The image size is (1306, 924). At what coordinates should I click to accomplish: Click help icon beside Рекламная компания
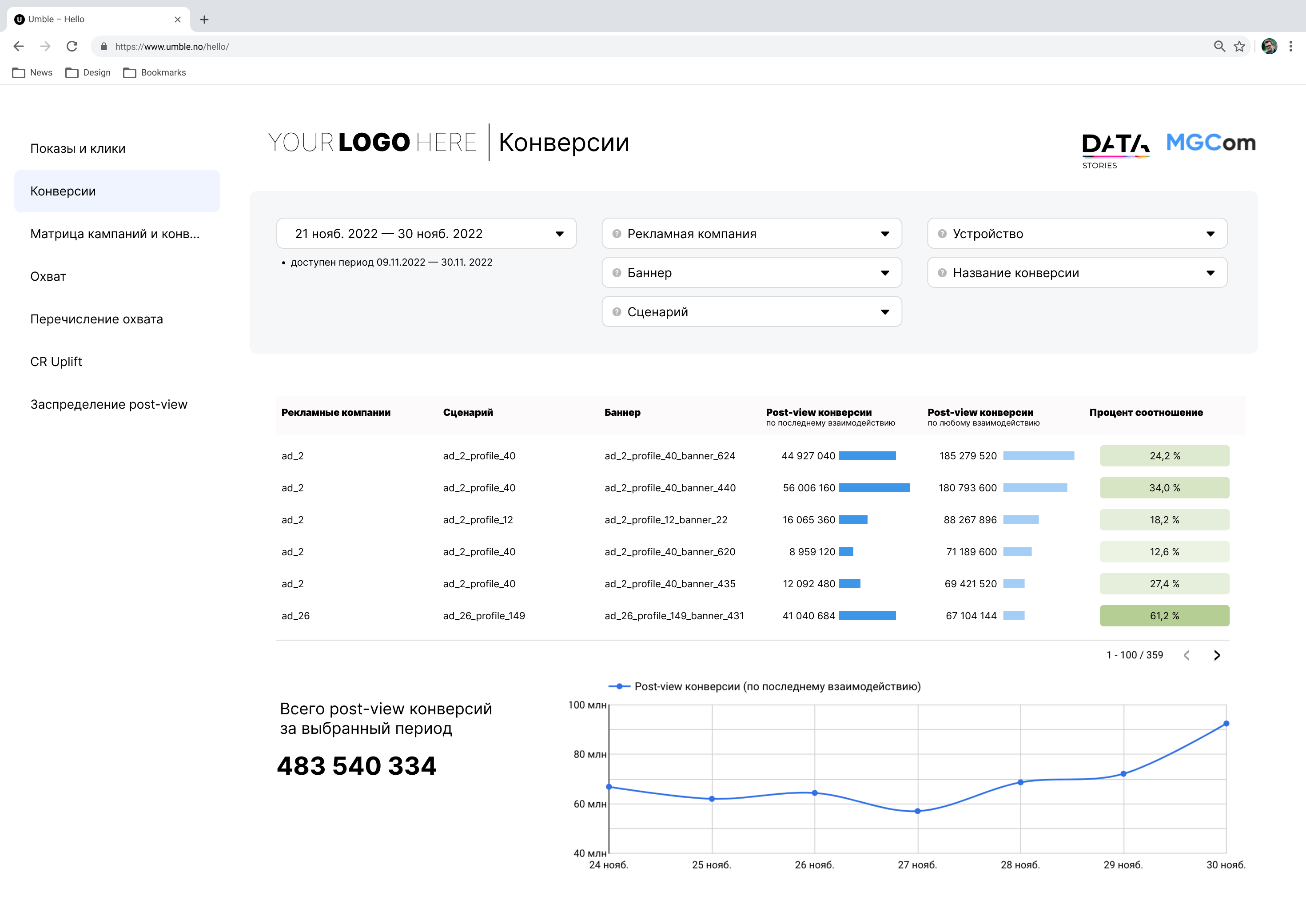coord(617,234)
